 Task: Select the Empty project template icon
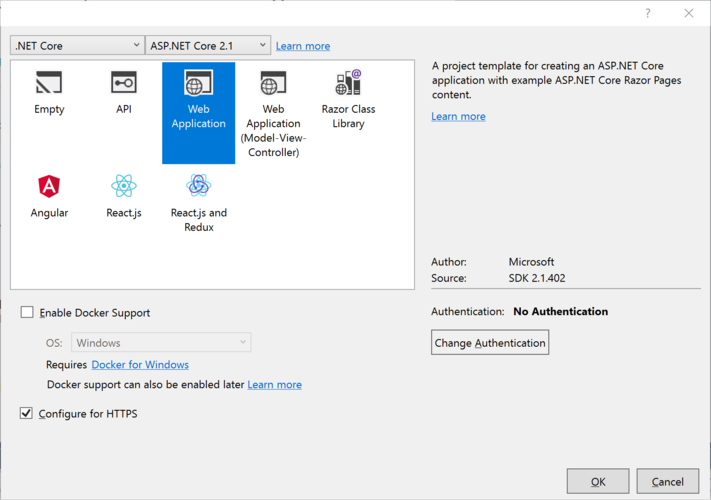[x=49, y=83]
